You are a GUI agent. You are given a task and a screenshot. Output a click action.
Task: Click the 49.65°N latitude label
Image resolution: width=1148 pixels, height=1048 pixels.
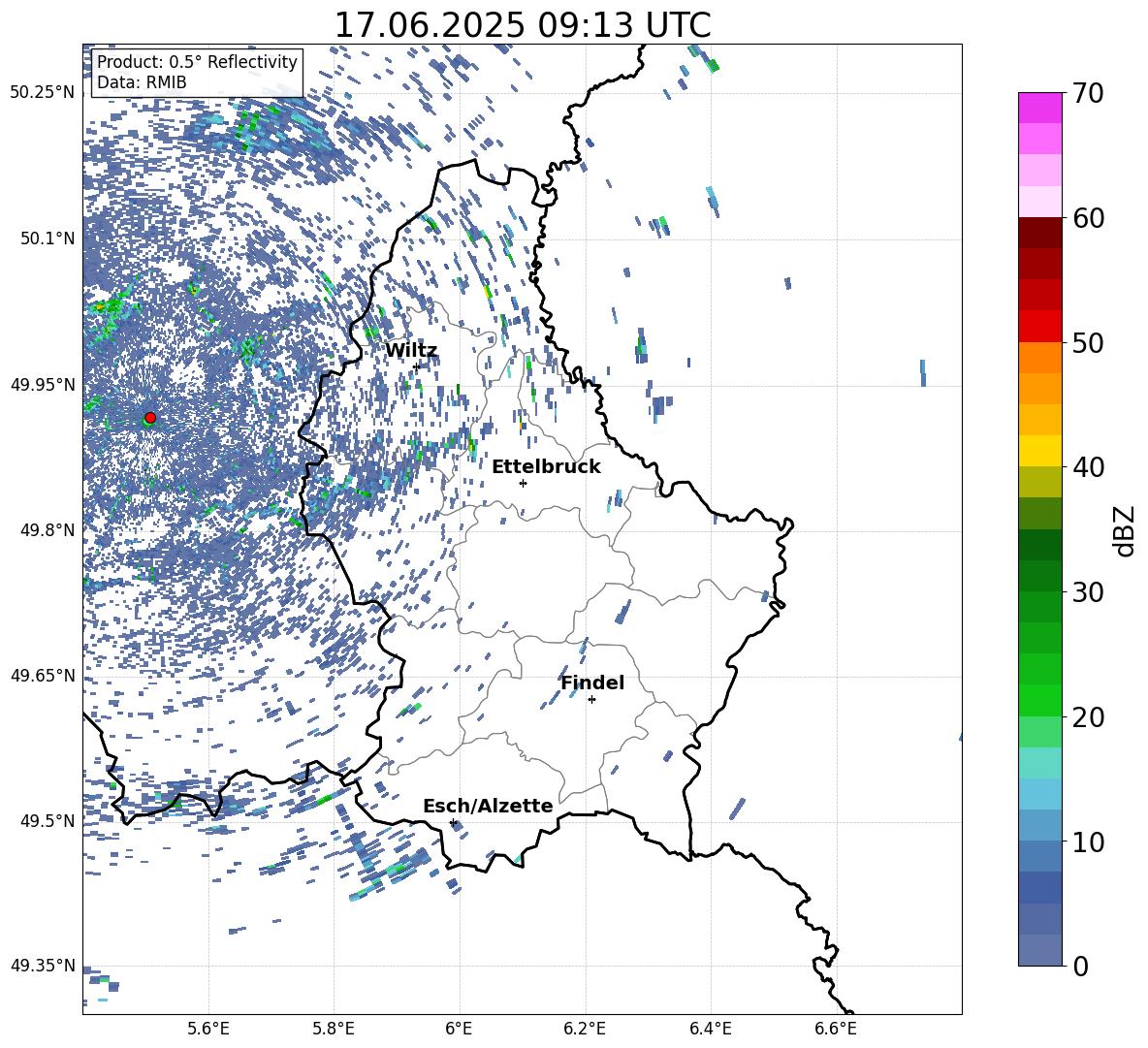click(x=43, y=675)
